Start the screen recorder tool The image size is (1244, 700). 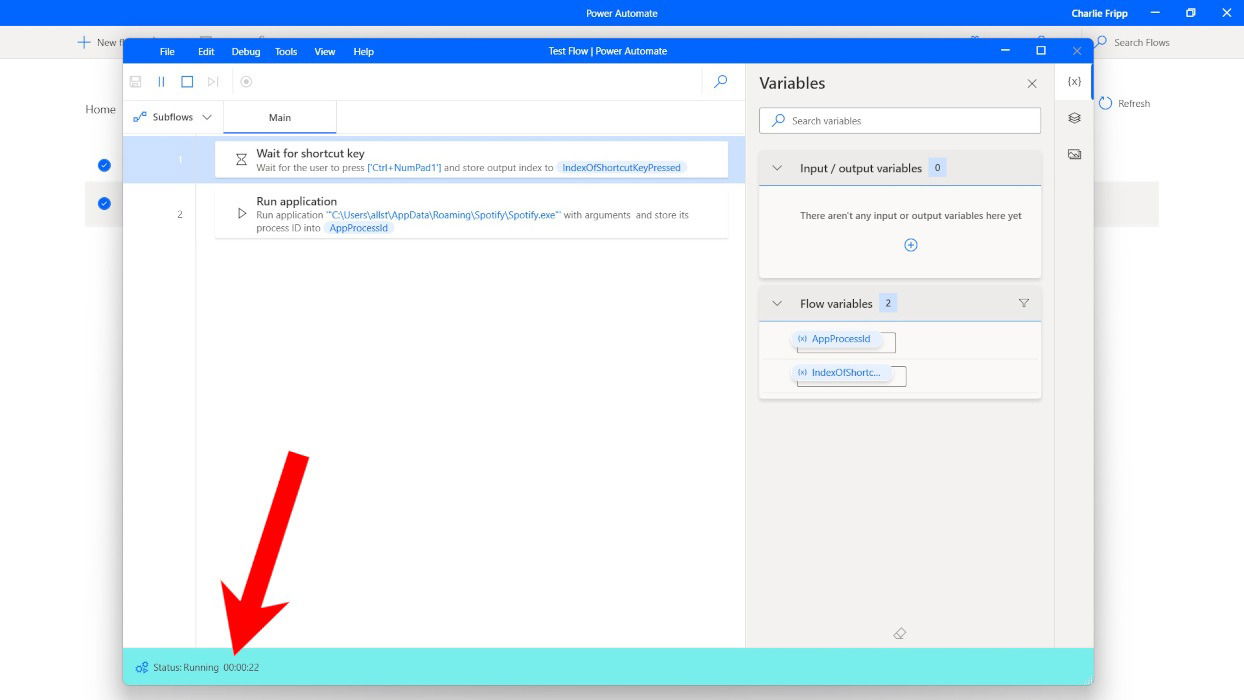[246, 81]
